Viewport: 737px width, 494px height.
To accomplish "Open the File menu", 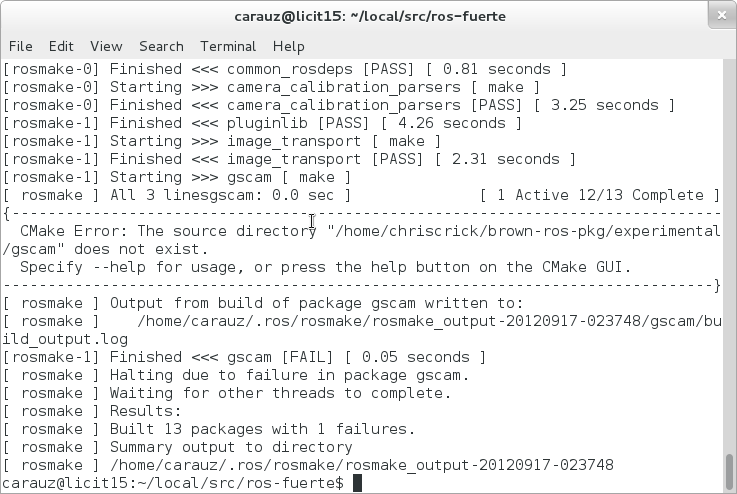I will (x=20, y=46).
